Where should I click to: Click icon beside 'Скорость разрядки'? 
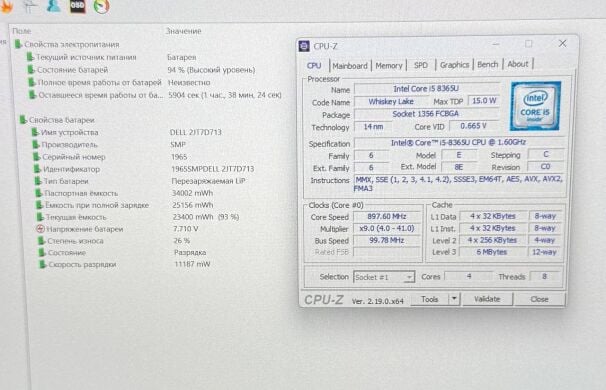43,265
